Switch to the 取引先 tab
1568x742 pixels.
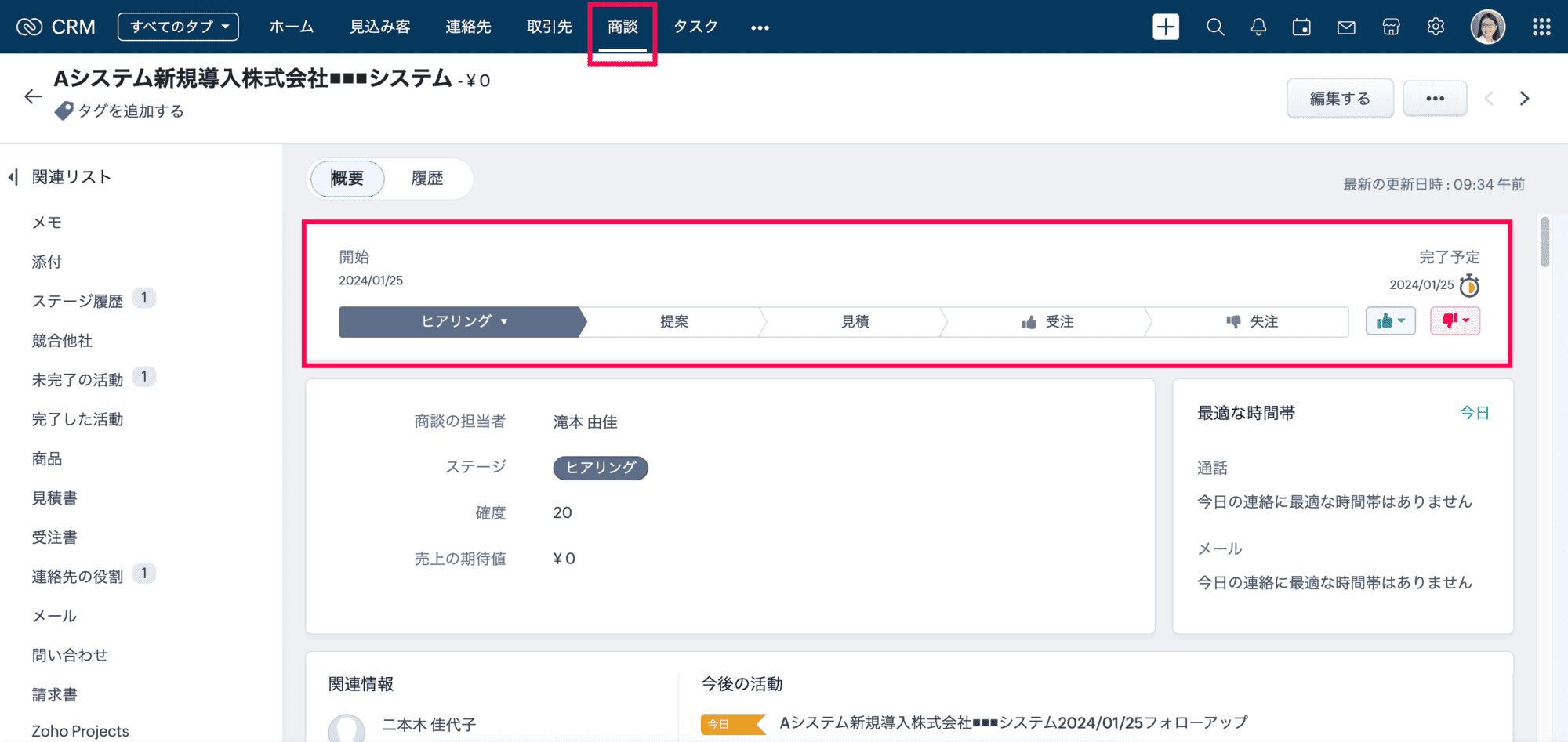tap(550, 27)
